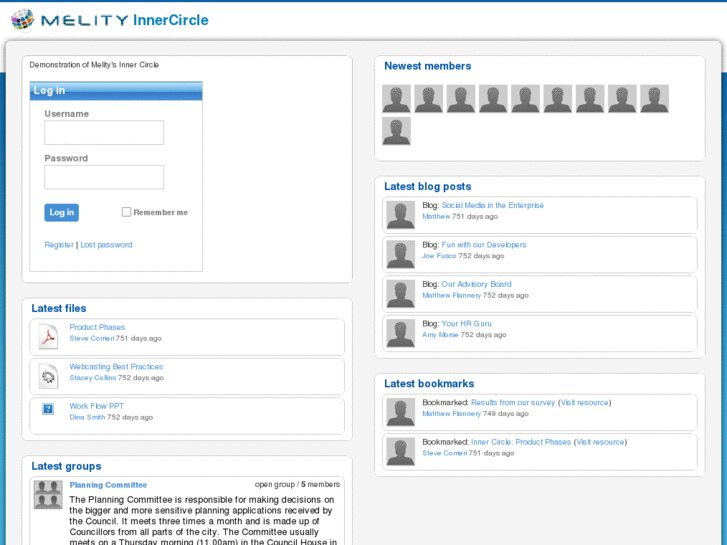727x545 pixels.
Task: Visit resource for Results from our survey
Action: [585, 402]
